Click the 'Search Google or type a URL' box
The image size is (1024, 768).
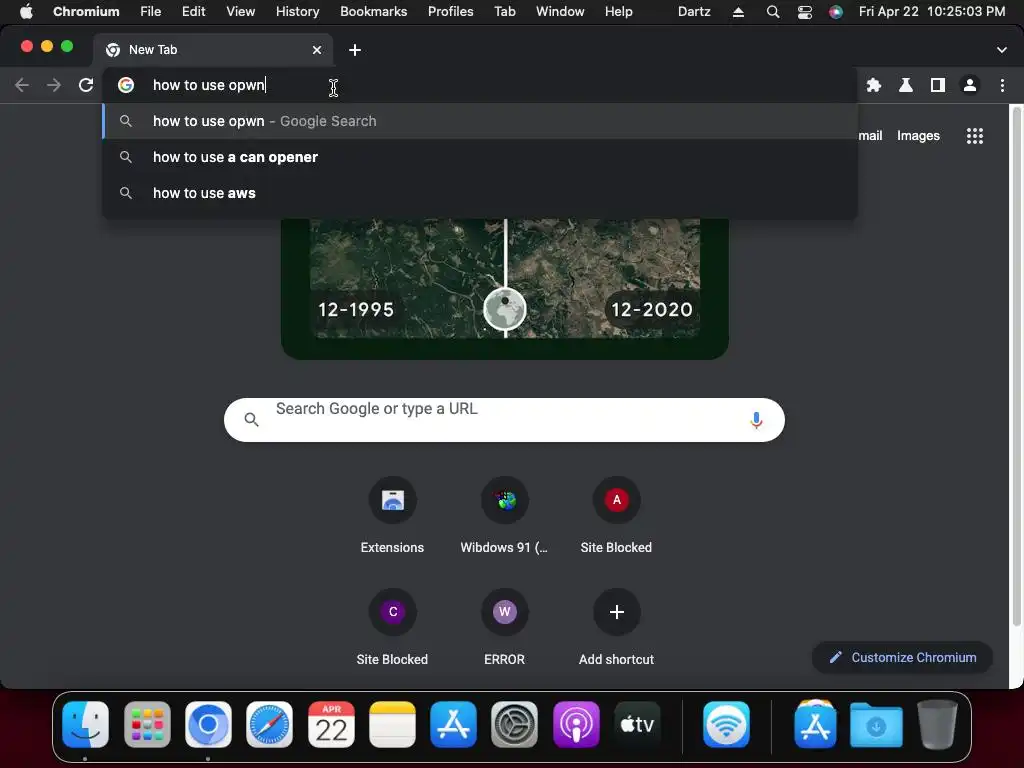tap(504, 420)
